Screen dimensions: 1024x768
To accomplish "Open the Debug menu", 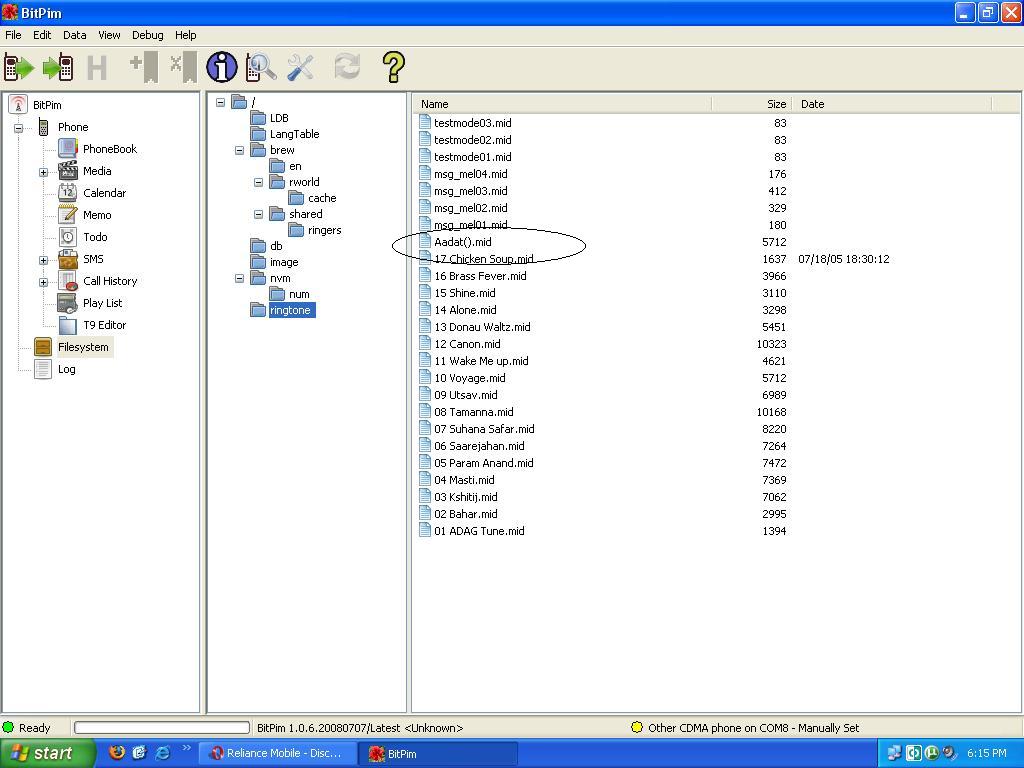I will click(x=147, y=35).
